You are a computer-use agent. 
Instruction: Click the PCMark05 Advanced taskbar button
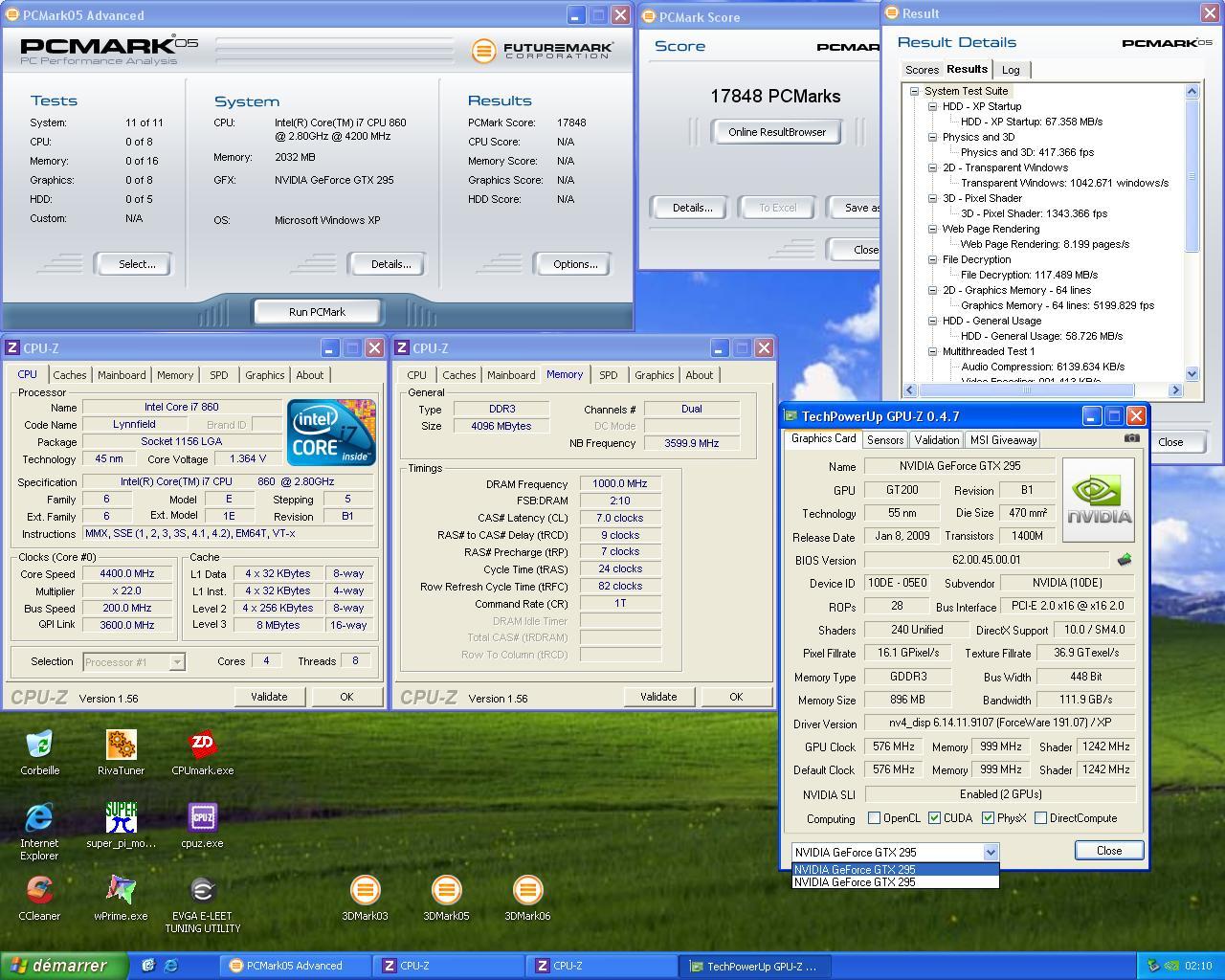[294, 966]
